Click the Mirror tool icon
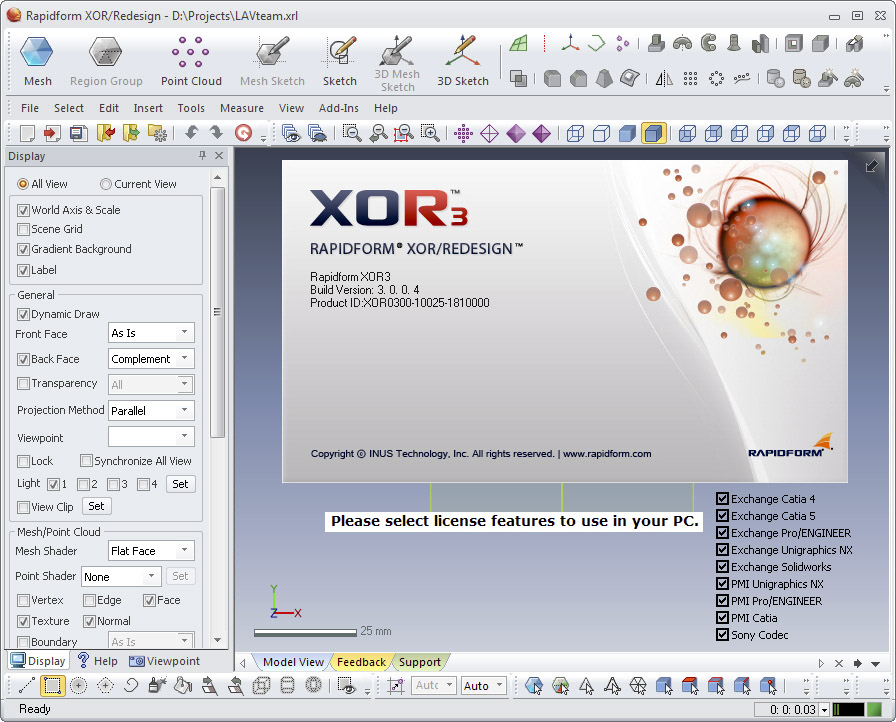The image size is (896, 722). point(663,78)
